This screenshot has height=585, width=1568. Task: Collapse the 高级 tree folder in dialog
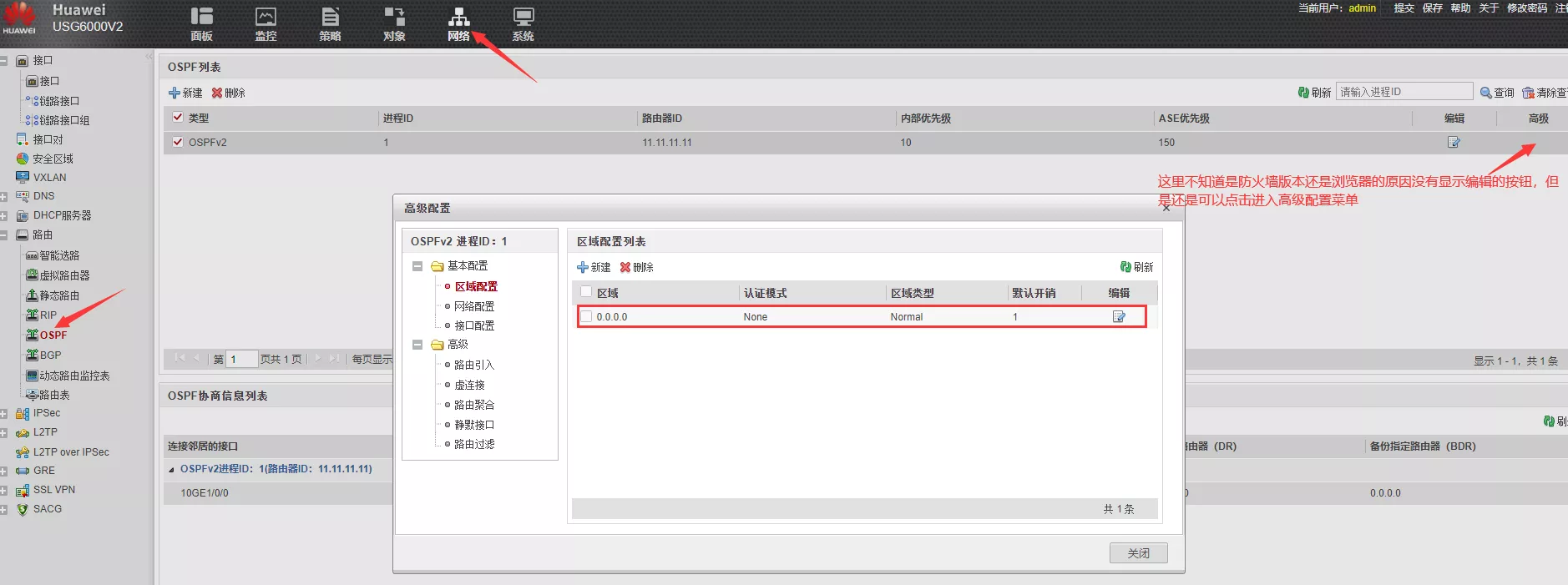coord(417,345)
